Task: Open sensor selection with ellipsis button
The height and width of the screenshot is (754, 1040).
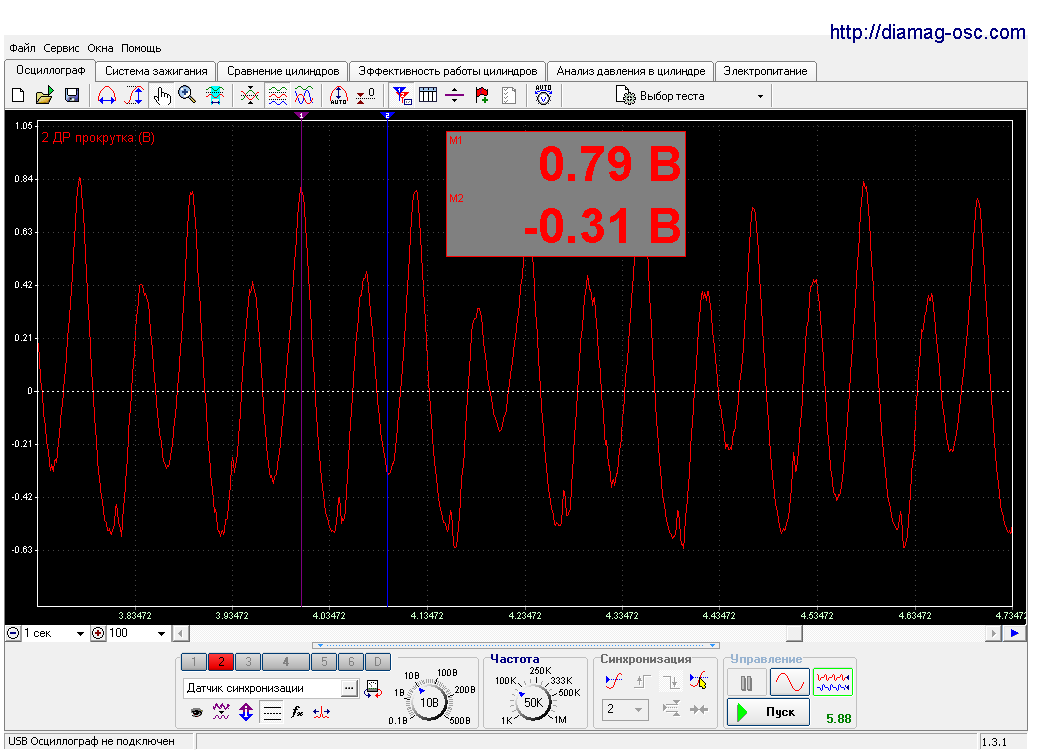Action: click(349, 688)
